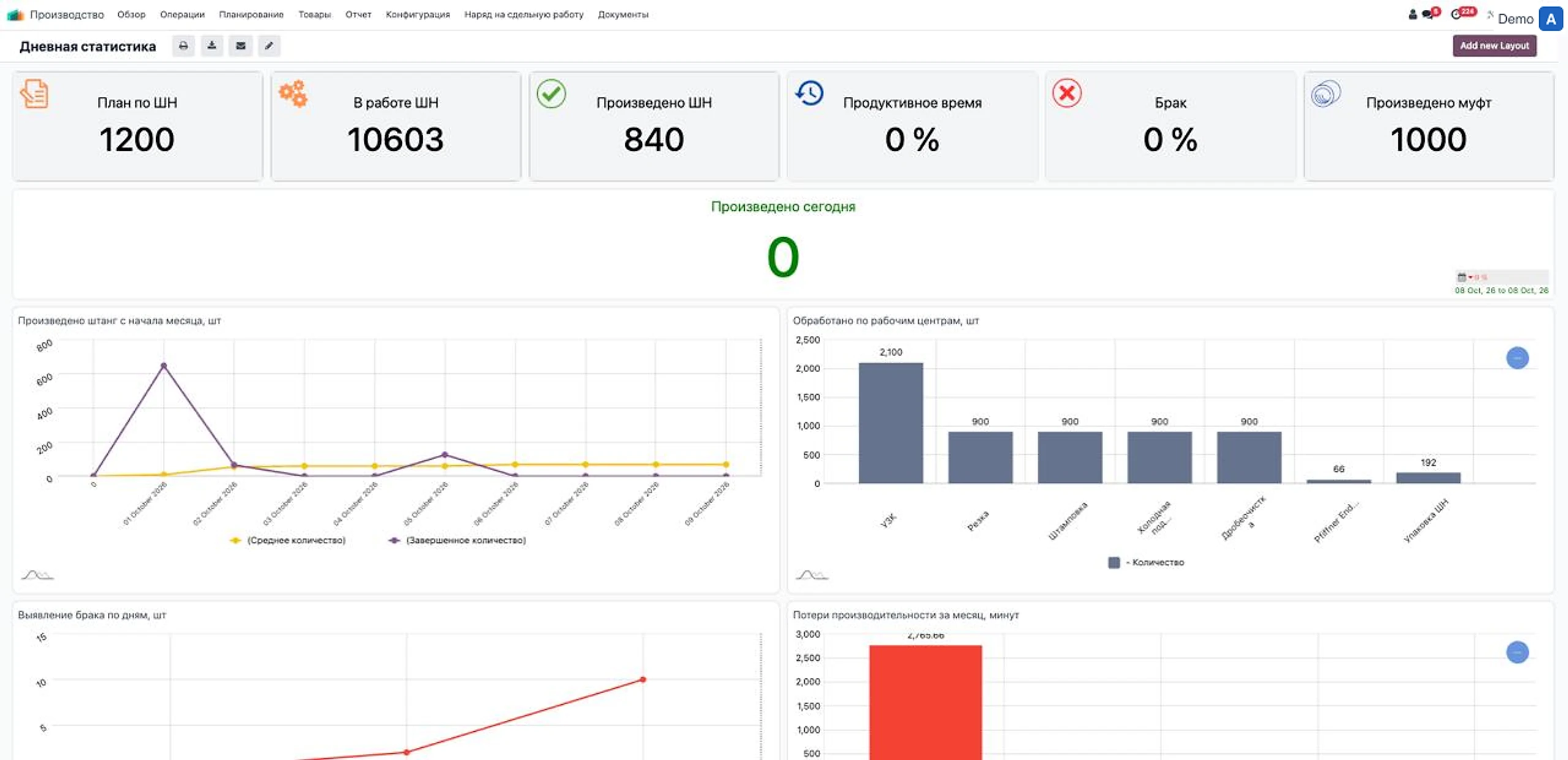Image resolution: width=1568 pixels, height=760 pixels.
Task: Click the orange gears В работе ШН icon
Action: click(293, 94)
